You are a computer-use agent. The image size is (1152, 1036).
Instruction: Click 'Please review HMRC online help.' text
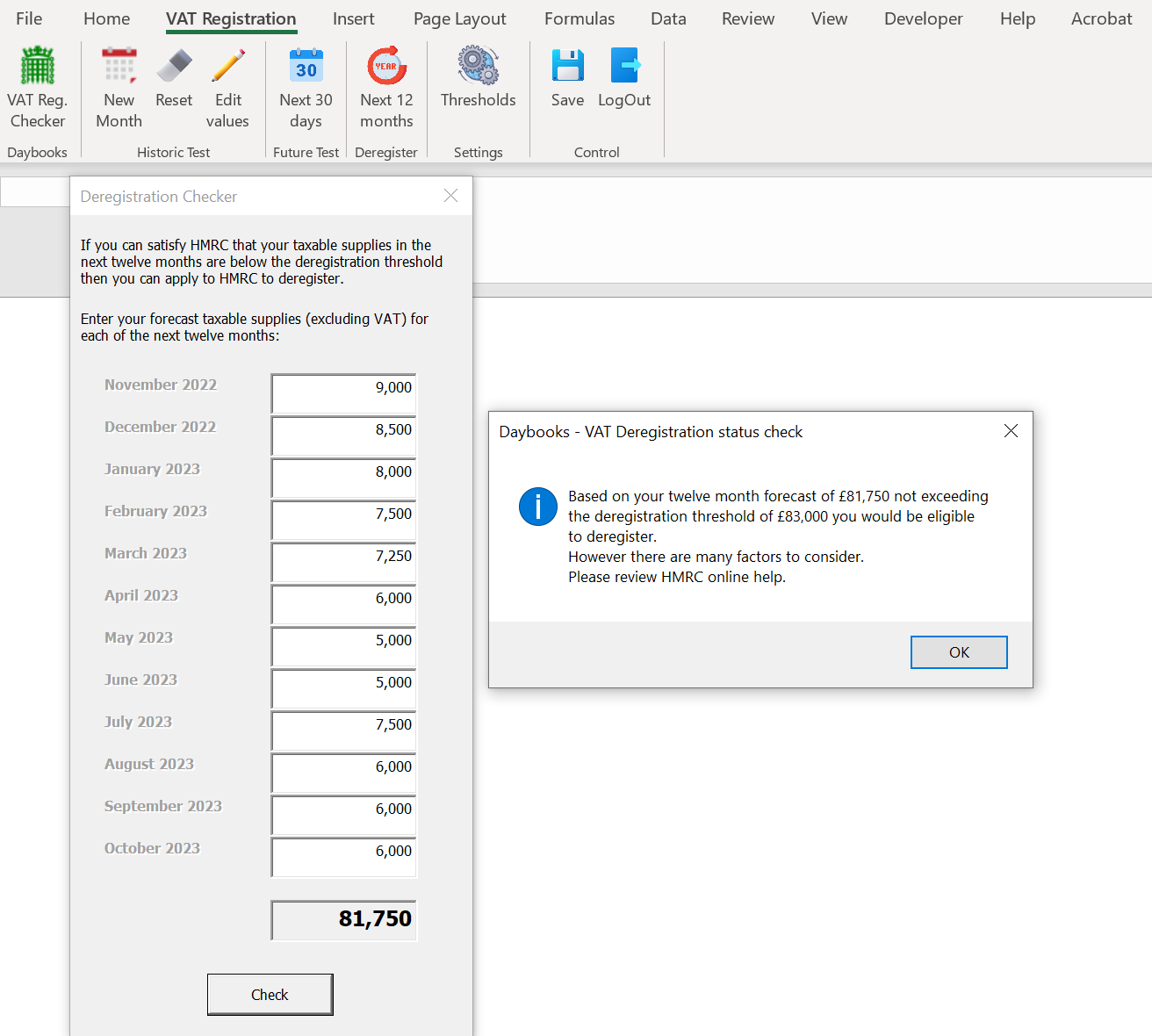point(677,577)
